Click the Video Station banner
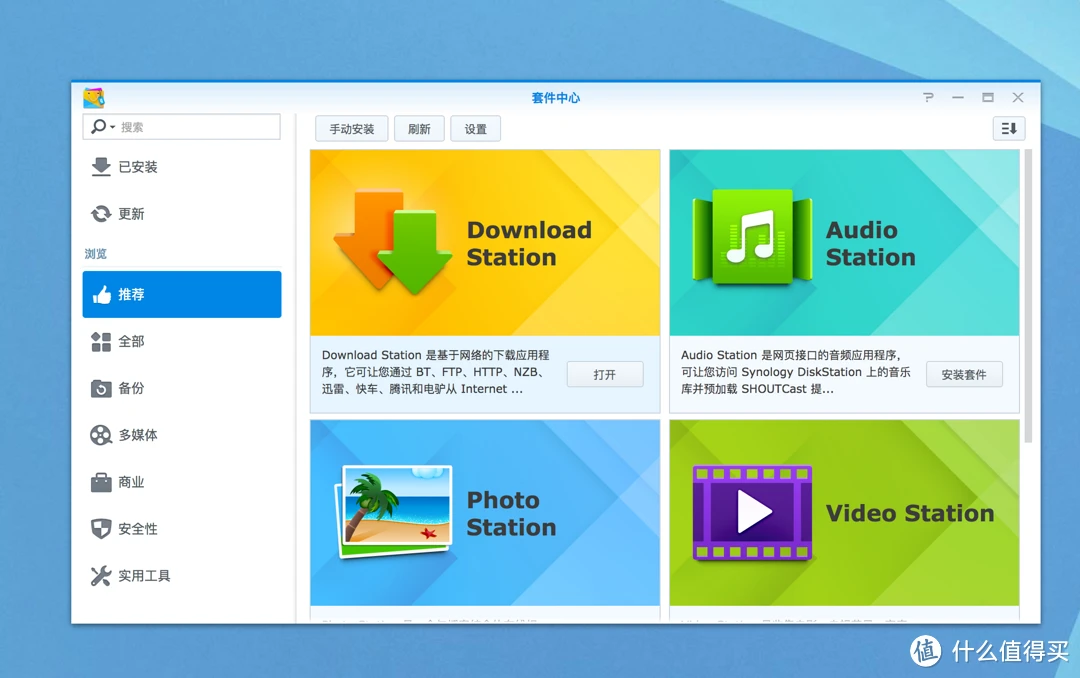 click(x=844, y=513)
